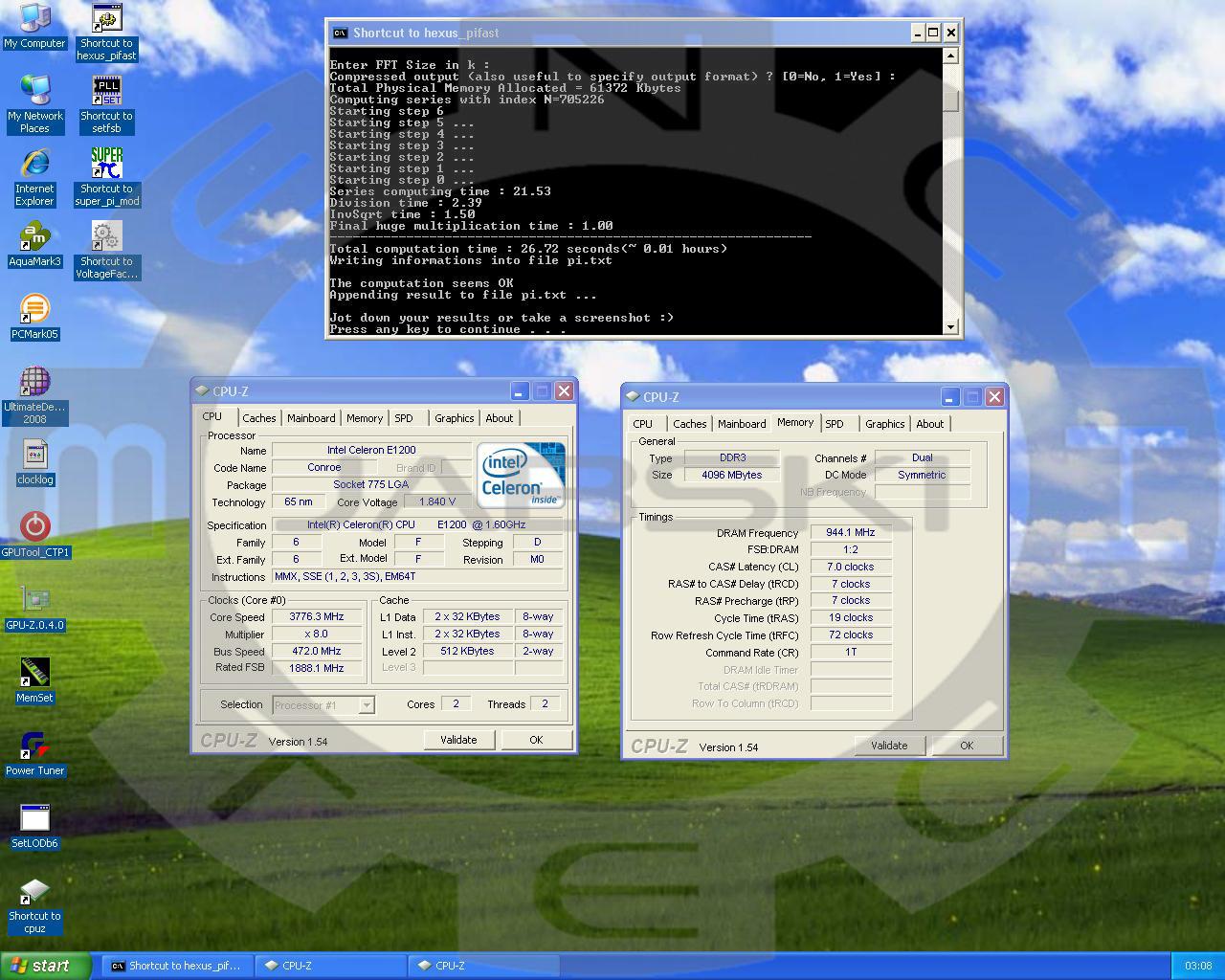Switch to hexus_pifast taskbar button
This screenshot has width=1225, height=980.
[x=177, y=966]
